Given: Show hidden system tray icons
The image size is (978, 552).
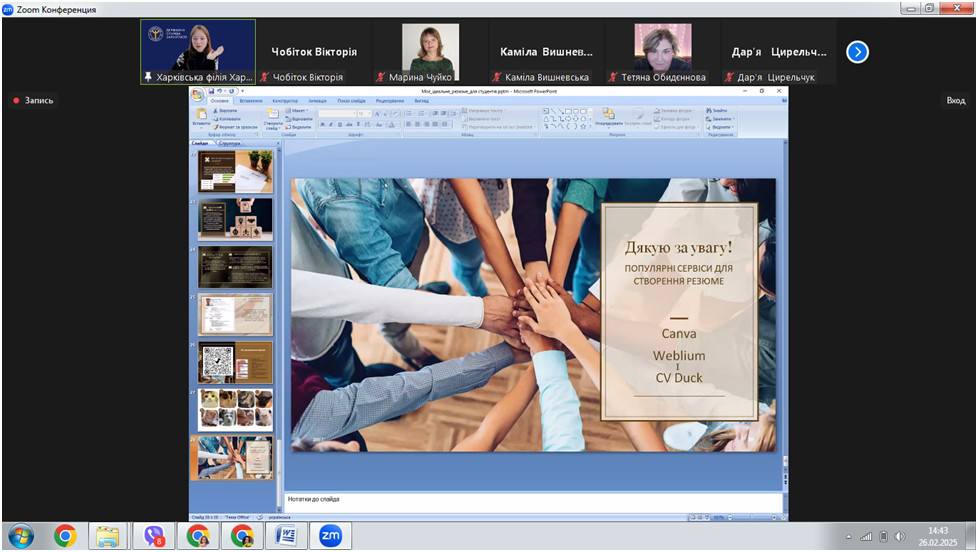Looking at the screenshot, I should coord(849,537).
